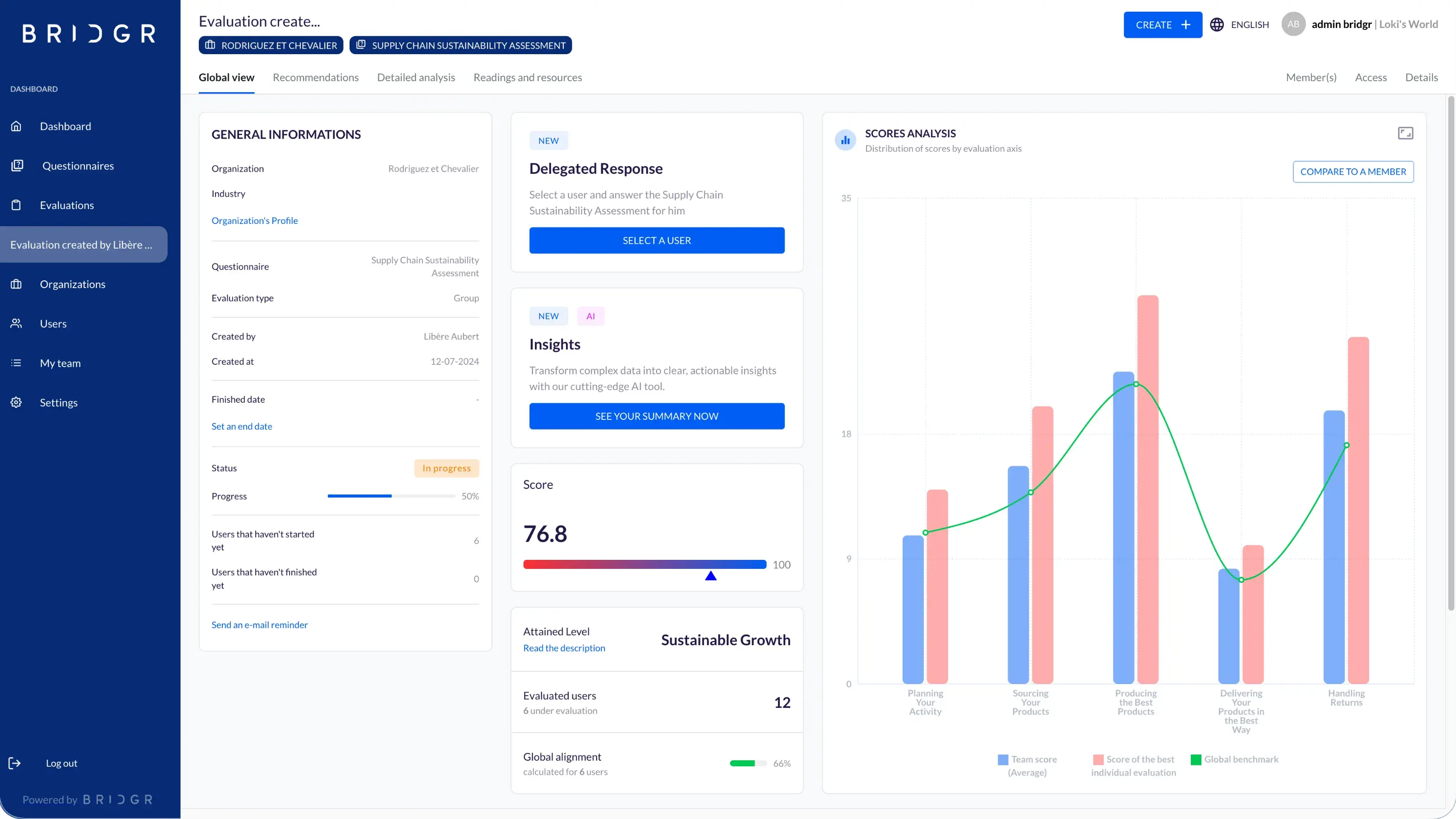The image size is (1456, 819).
Task: Toggle Global benchmark legend item
Action: point(1235,759)
